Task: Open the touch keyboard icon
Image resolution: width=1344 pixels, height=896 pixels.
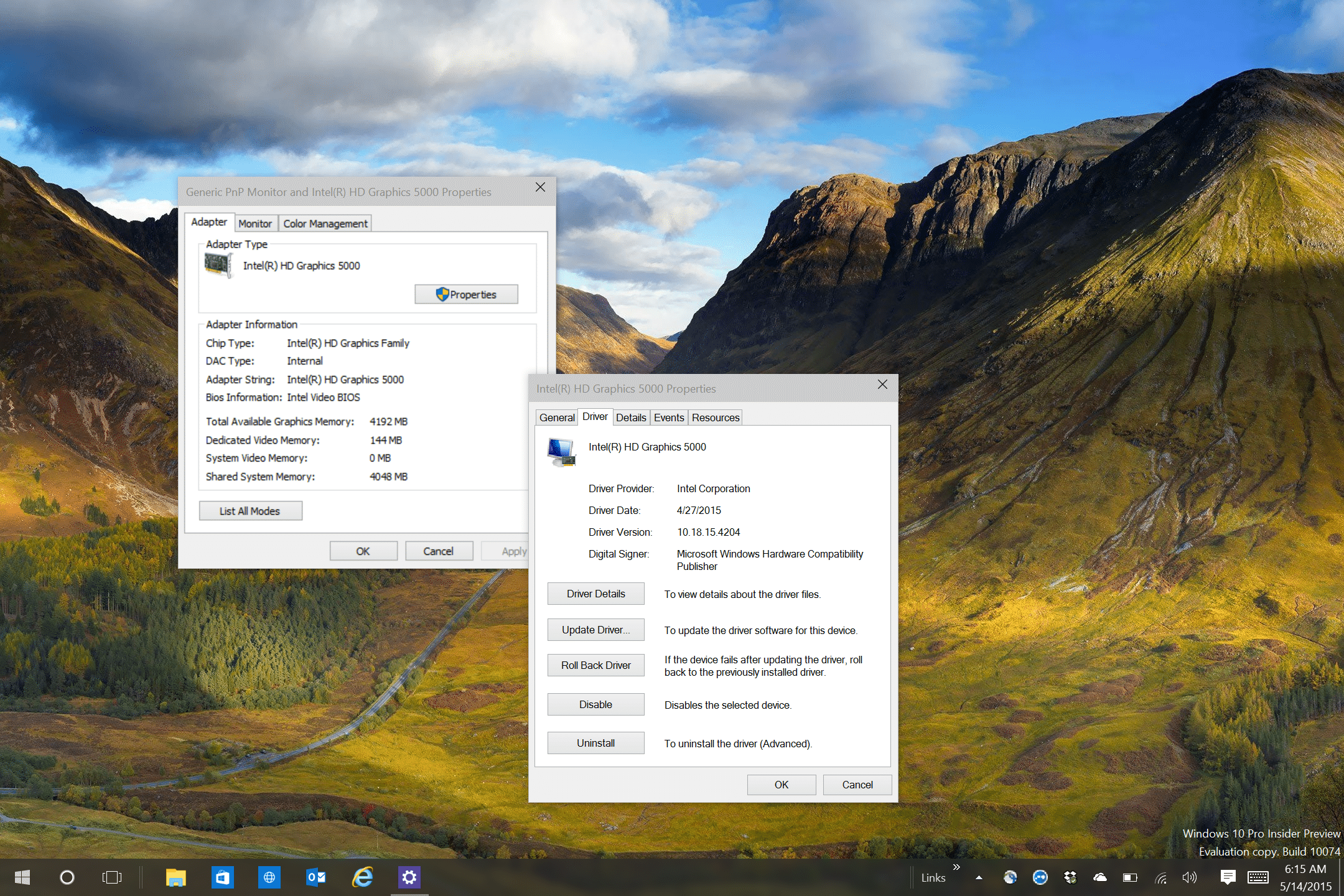Action: [1258, 877]
